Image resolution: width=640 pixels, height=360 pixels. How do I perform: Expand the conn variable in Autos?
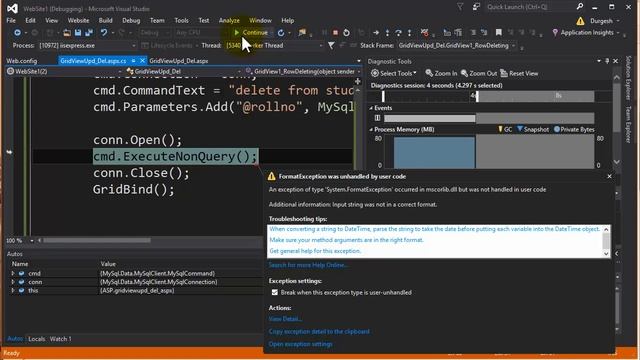tap(13, 282)
